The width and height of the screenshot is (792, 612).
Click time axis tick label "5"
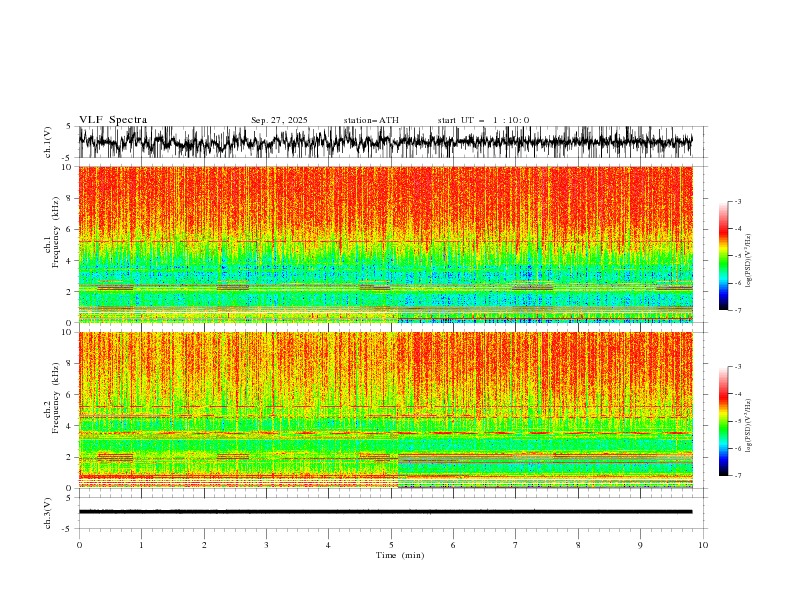(391, 545)
